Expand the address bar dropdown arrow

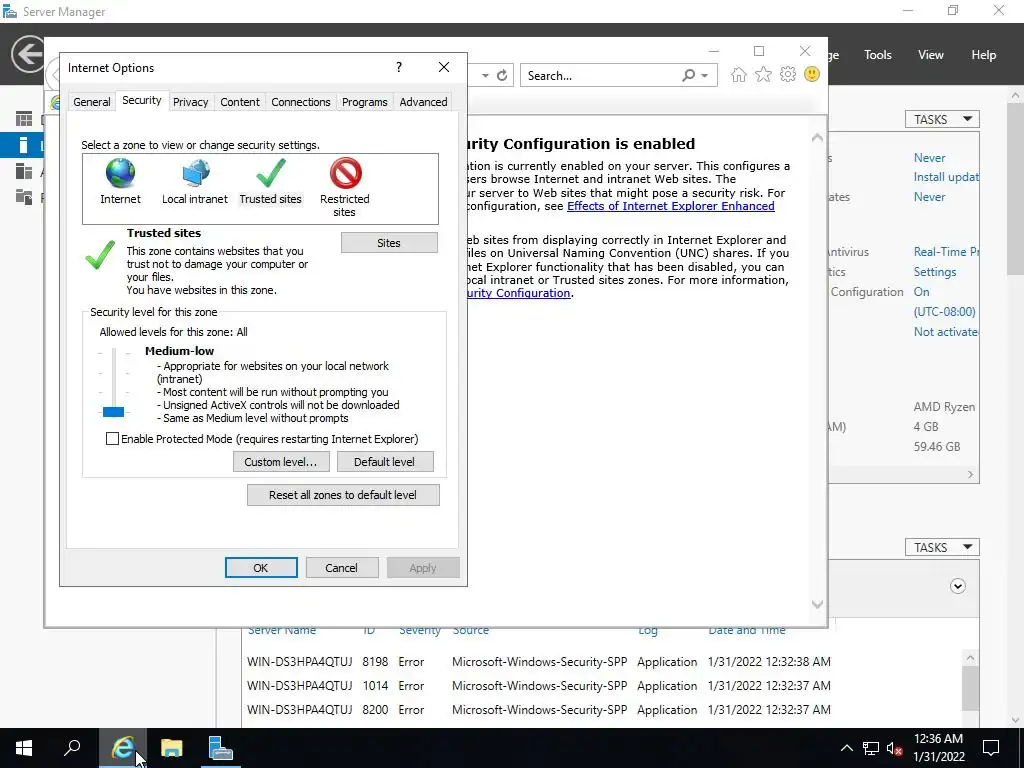click(x=485, y=76)
